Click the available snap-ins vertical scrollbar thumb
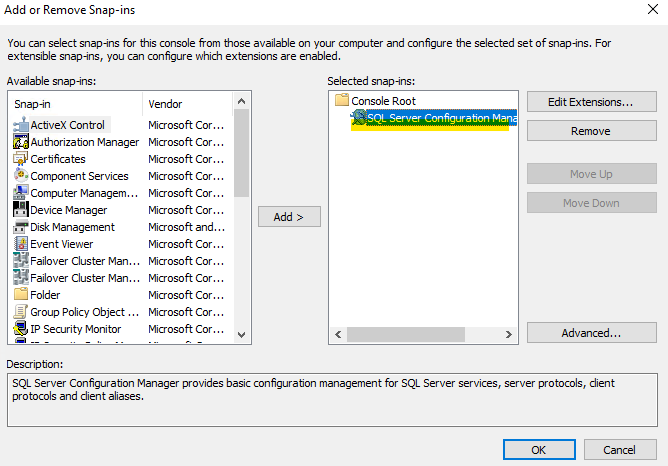668x466 pixels. coord(242,153)
